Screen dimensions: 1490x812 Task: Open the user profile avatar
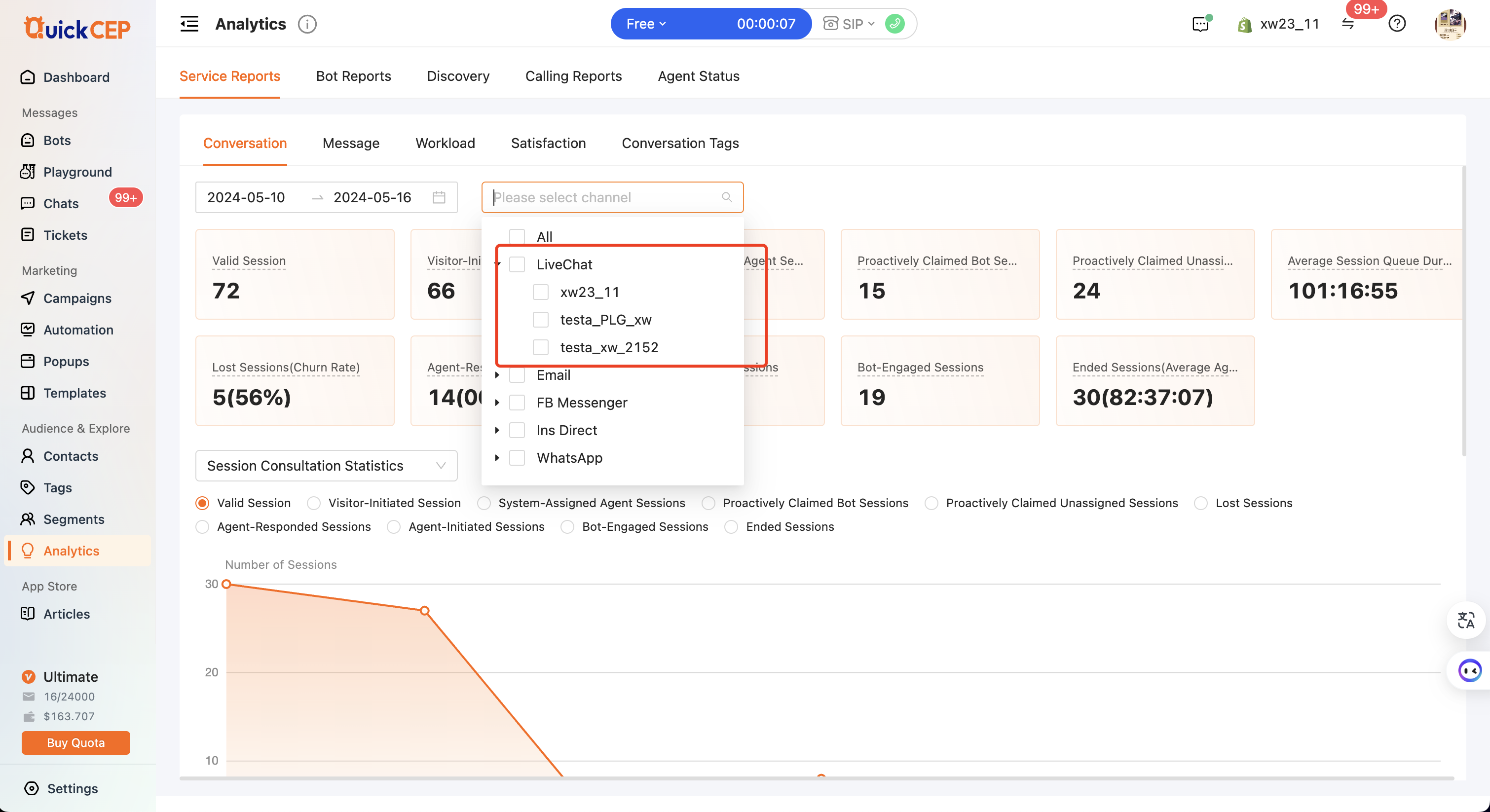click(x=1450, y=24)
